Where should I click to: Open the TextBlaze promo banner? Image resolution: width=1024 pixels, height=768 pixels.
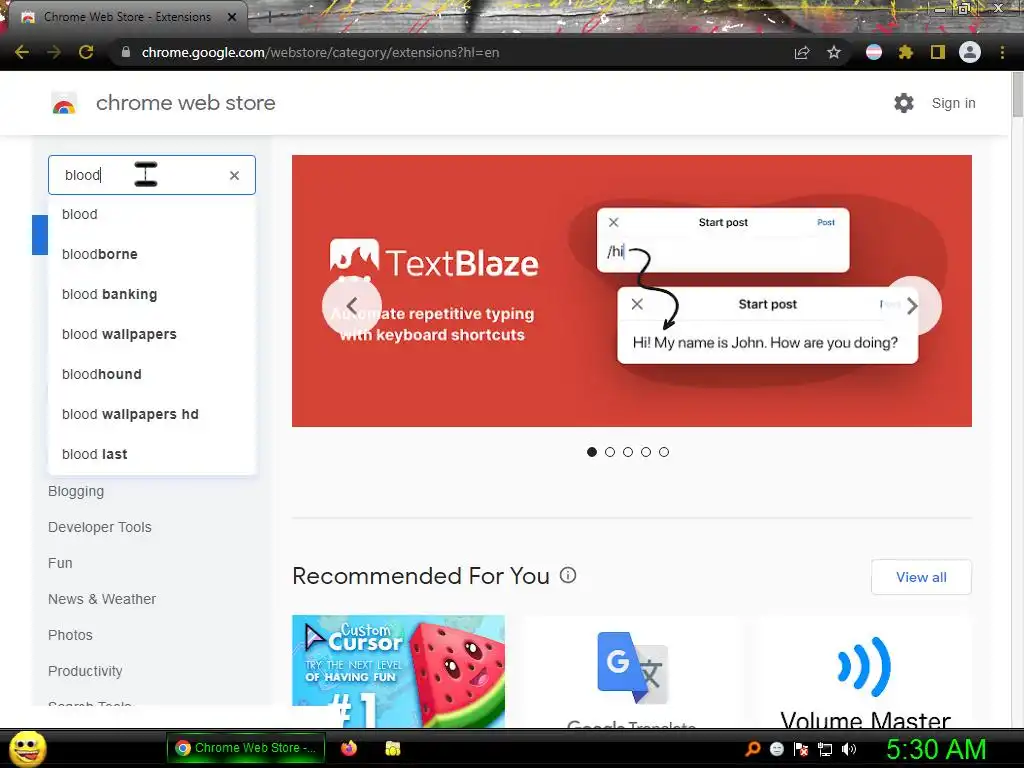[632, 291]
